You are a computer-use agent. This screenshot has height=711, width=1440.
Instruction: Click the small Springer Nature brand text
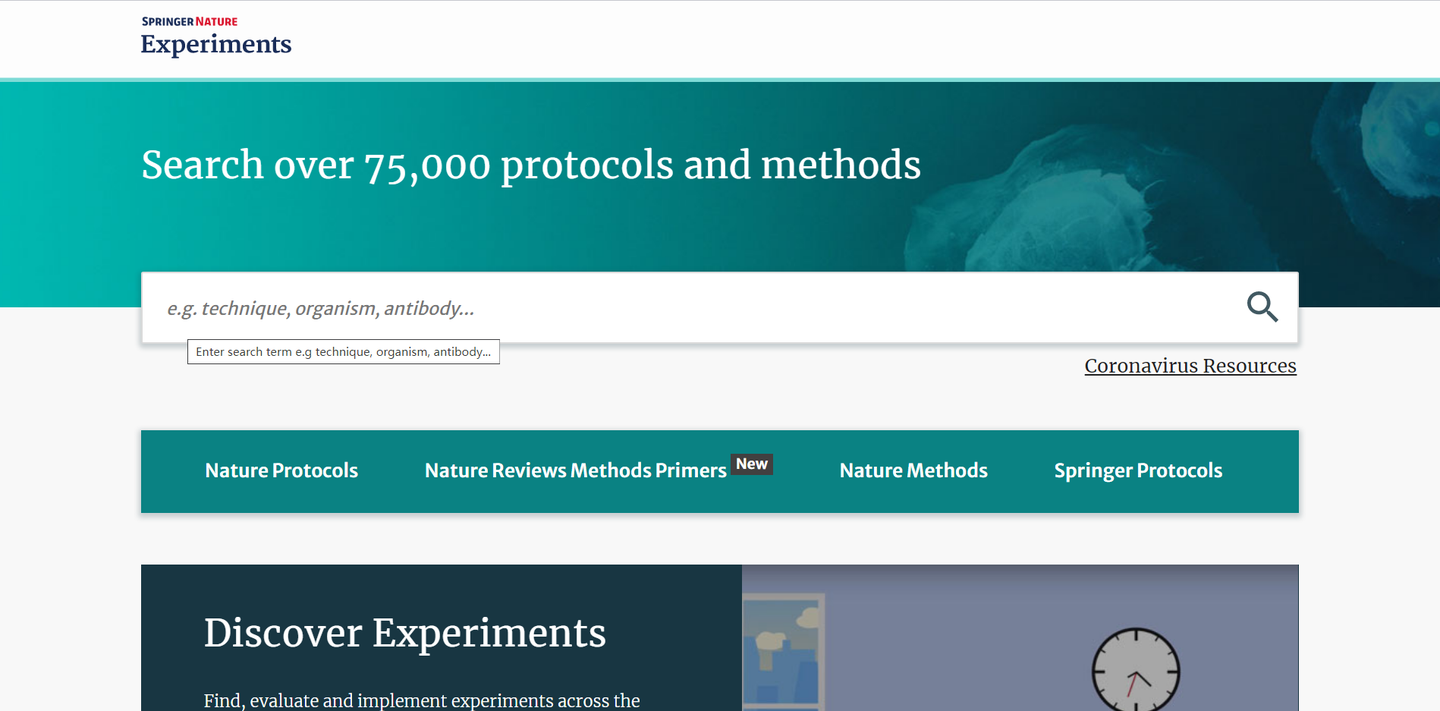[x=190, y=21]
